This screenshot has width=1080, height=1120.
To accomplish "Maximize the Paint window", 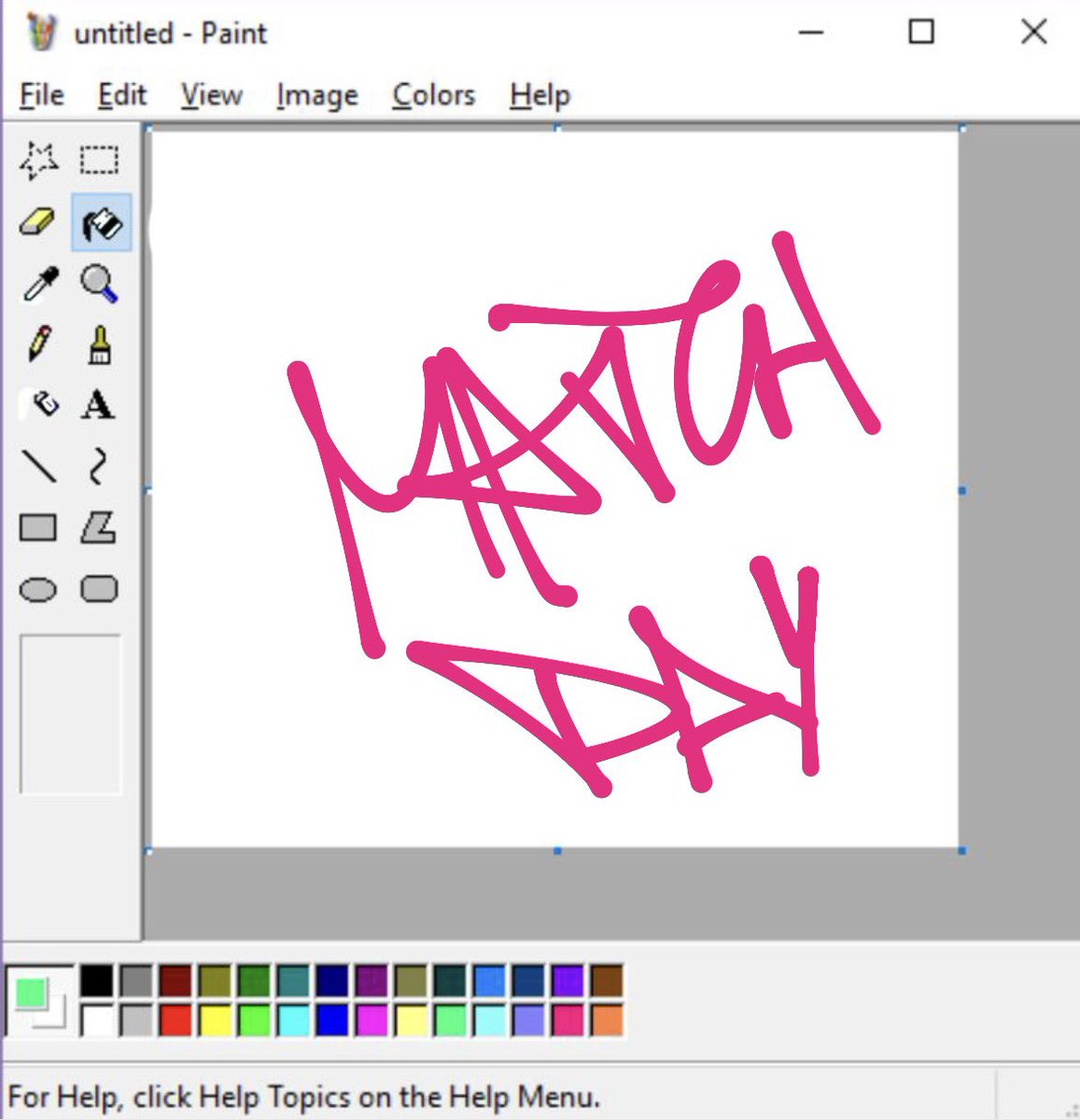I will pyautogui.click(x=921, y=33).
